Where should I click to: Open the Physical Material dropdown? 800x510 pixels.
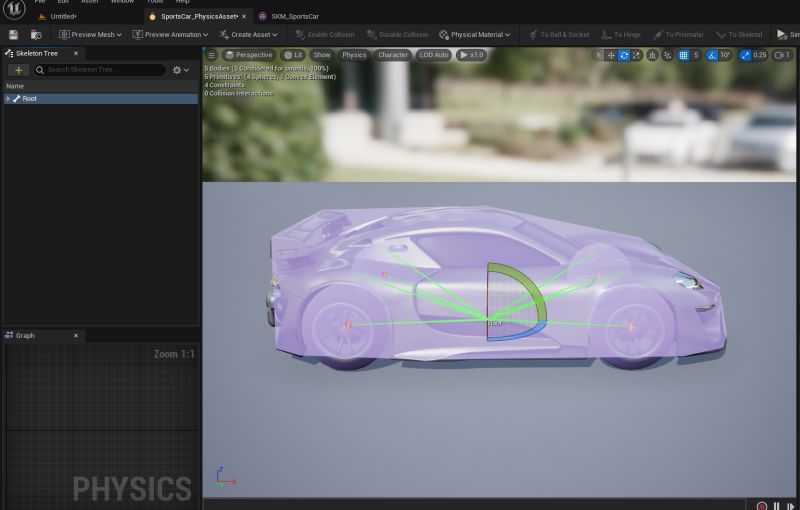[474, 35]
